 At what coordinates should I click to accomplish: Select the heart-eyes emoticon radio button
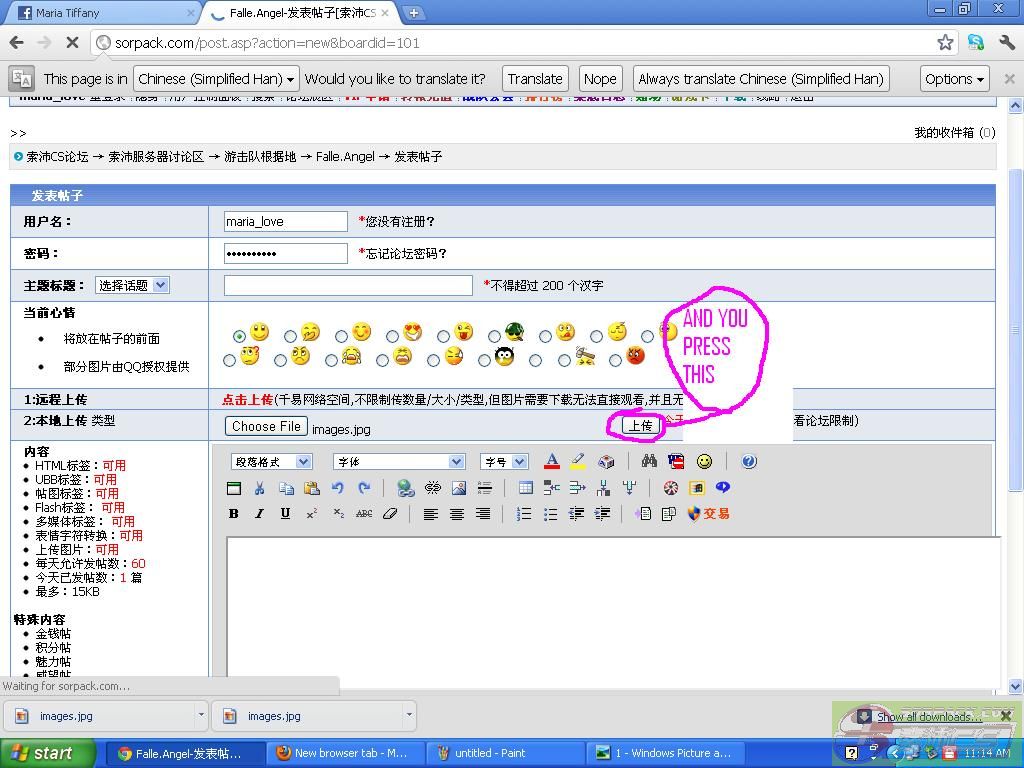392,336
